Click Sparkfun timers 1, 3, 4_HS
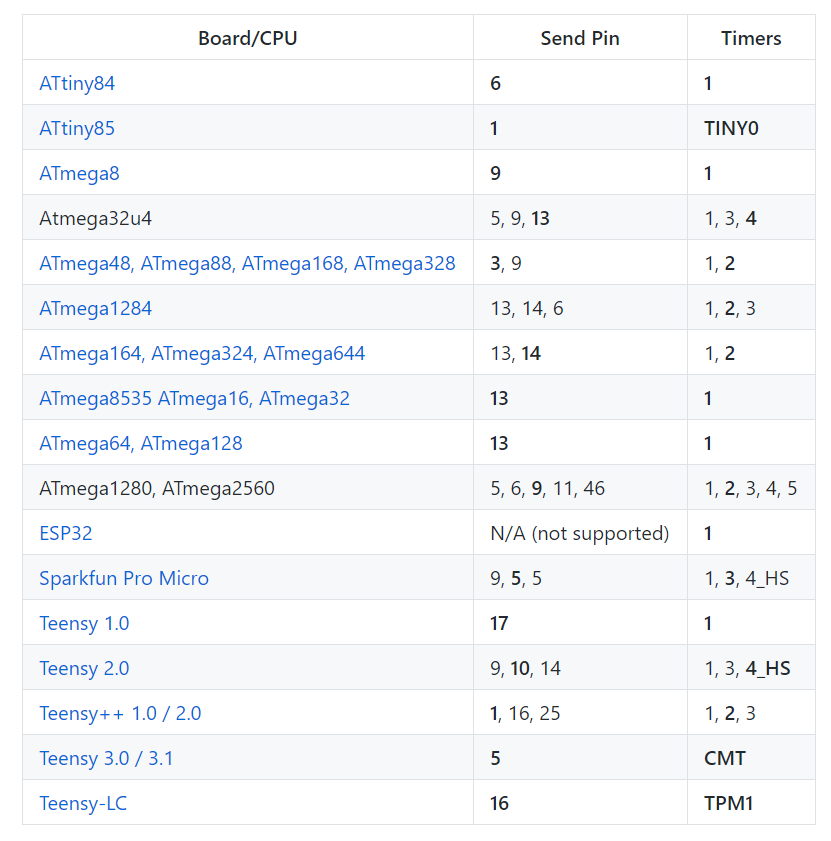831x841 pixels. (747, 579)
